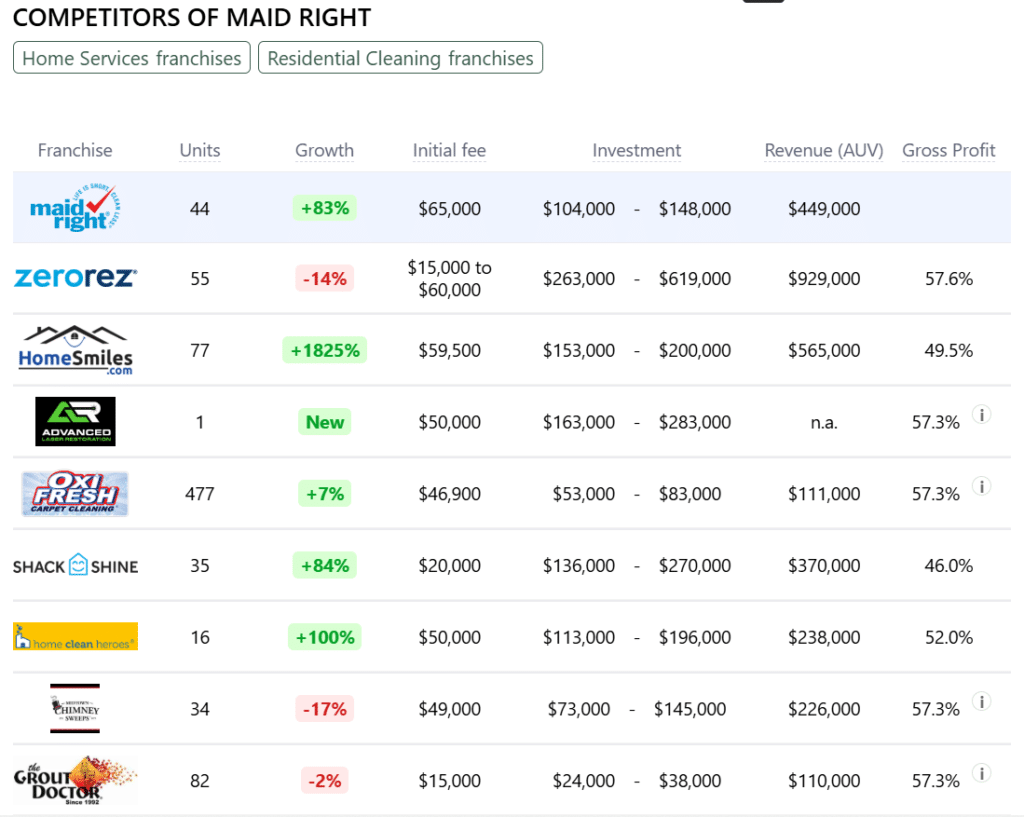
Task: Select the +84% growth badge for Shack Shine
Action: (325, 566)
